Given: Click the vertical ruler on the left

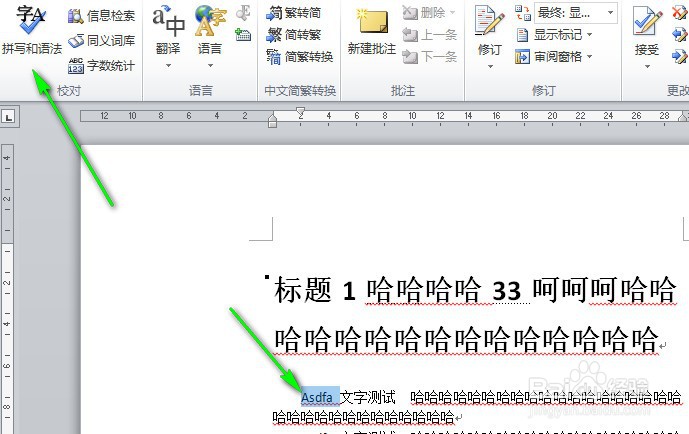Looking at the screenshot, I should pyautogui.click(x=7, y=289).
